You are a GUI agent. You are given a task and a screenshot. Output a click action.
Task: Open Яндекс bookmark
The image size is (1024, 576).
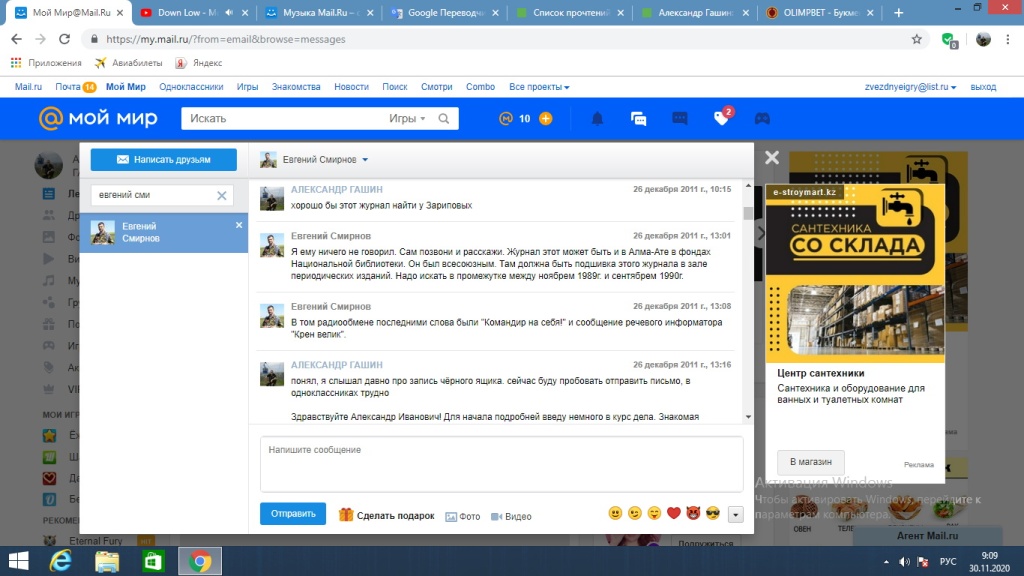tap(199, 63)
